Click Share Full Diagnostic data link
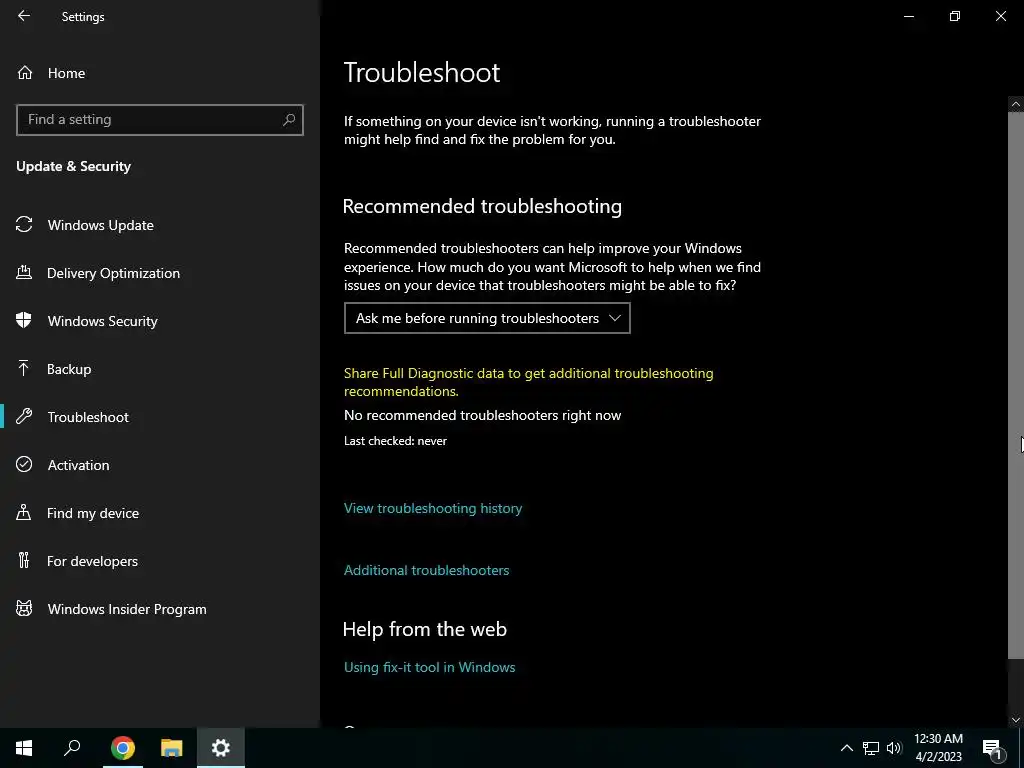The width and height of the screenshot is (1024, 768). 528,382
